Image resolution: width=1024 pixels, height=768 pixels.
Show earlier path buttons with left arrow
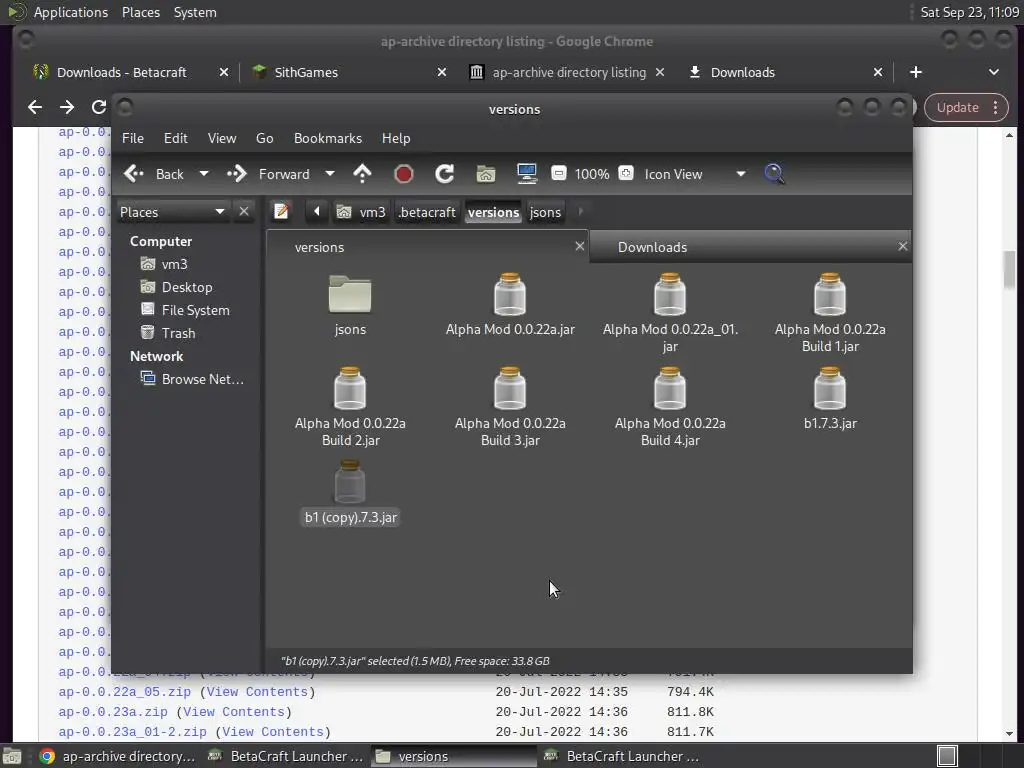[317, 212]
